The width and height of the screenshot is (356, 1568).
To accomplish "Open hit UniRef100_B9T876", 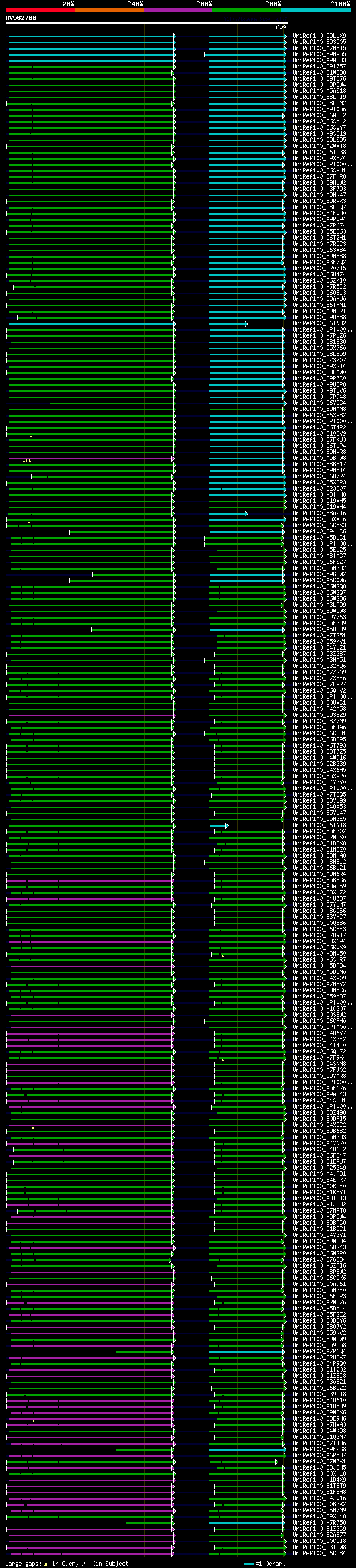I will 319,78.
